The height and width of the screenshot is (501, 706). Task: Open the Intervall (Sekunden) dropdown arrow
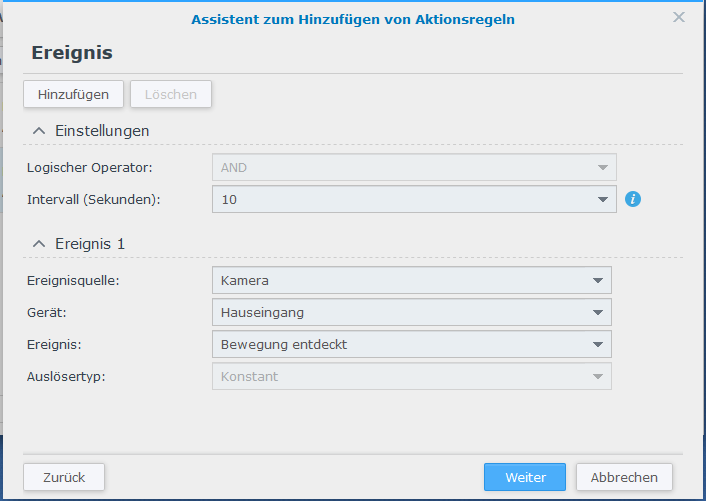pos(602,199)
